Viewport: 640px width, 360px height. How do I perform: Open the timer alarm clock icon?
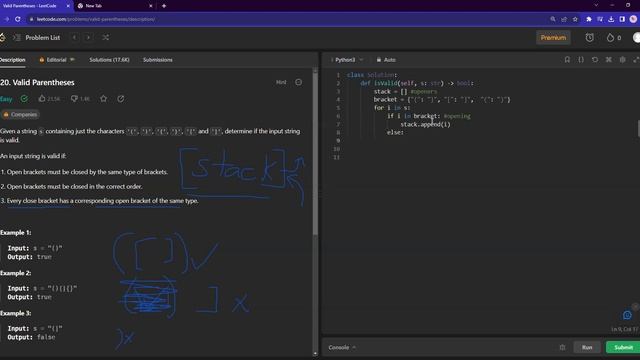[x=589, y=38]
